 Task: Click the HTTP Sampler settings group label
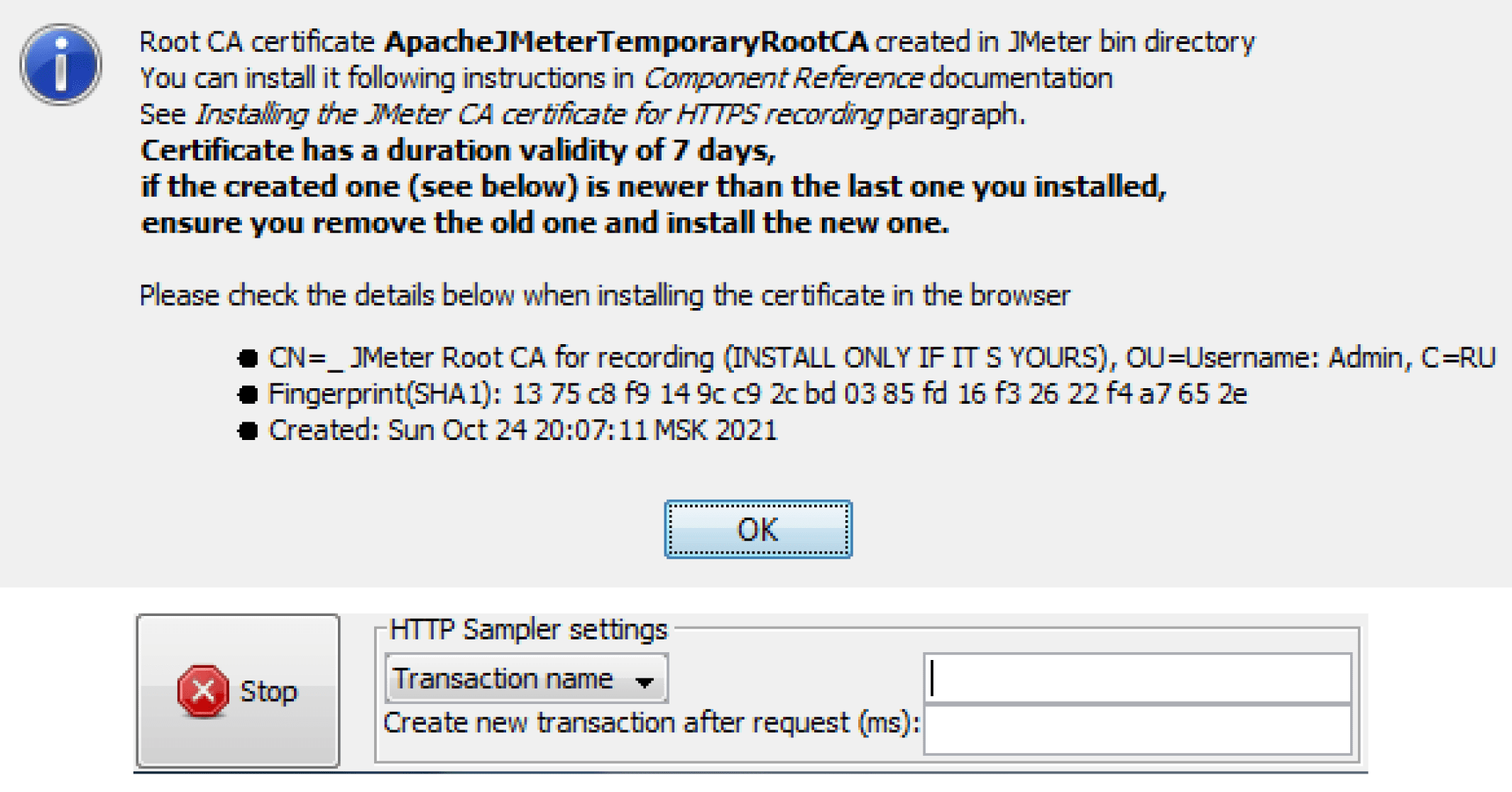528,629
